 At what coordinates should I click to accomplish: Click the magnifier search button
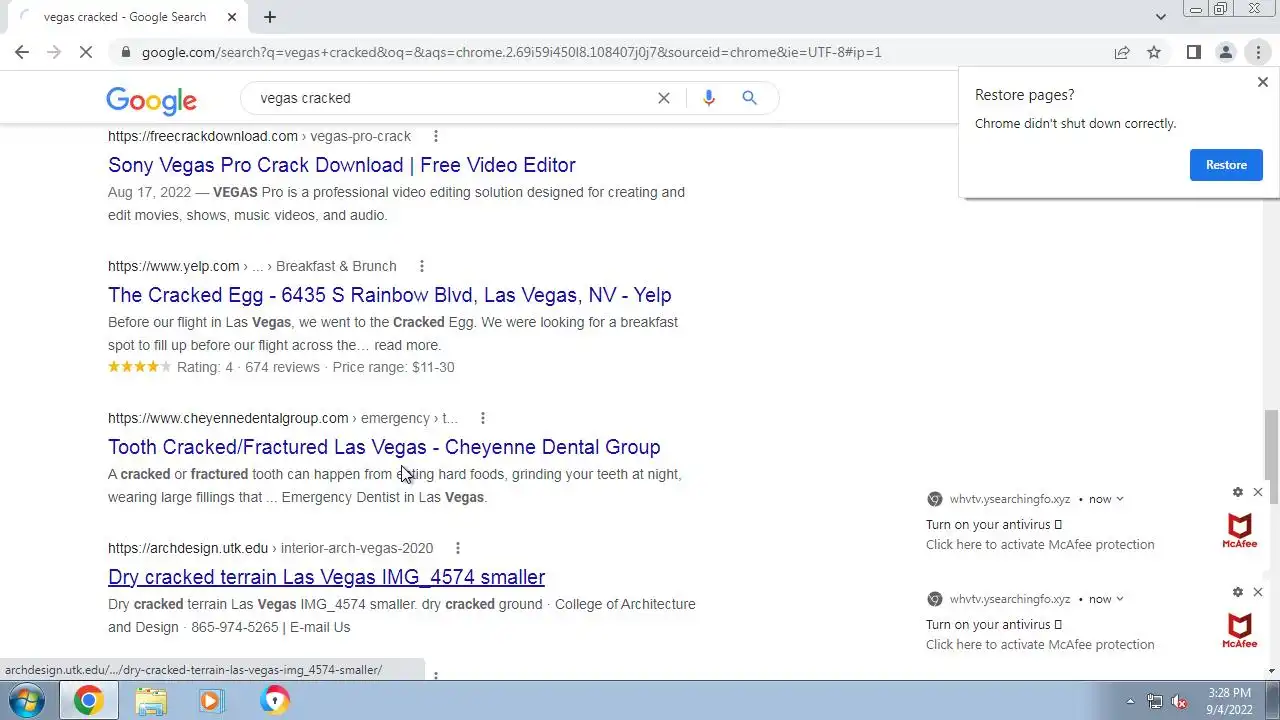pyautogui.click(x=749, y=98)
